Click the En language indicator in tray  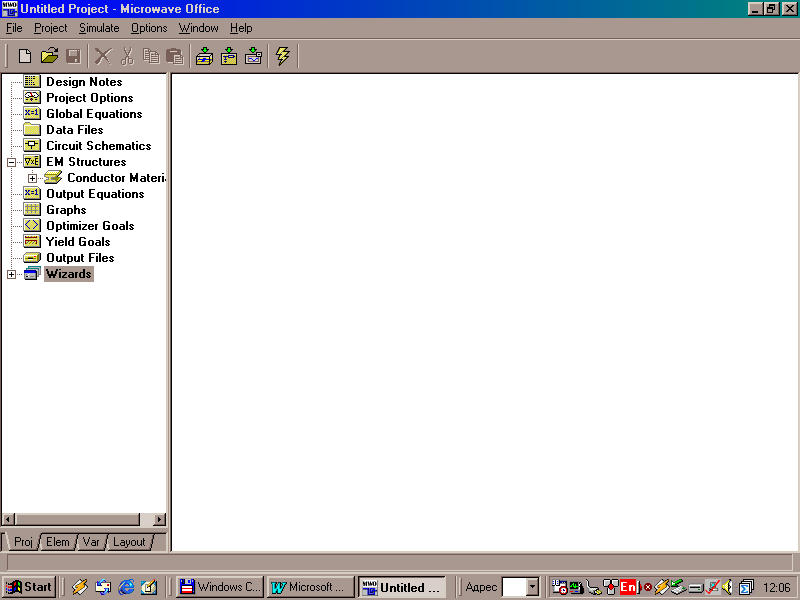629,587
